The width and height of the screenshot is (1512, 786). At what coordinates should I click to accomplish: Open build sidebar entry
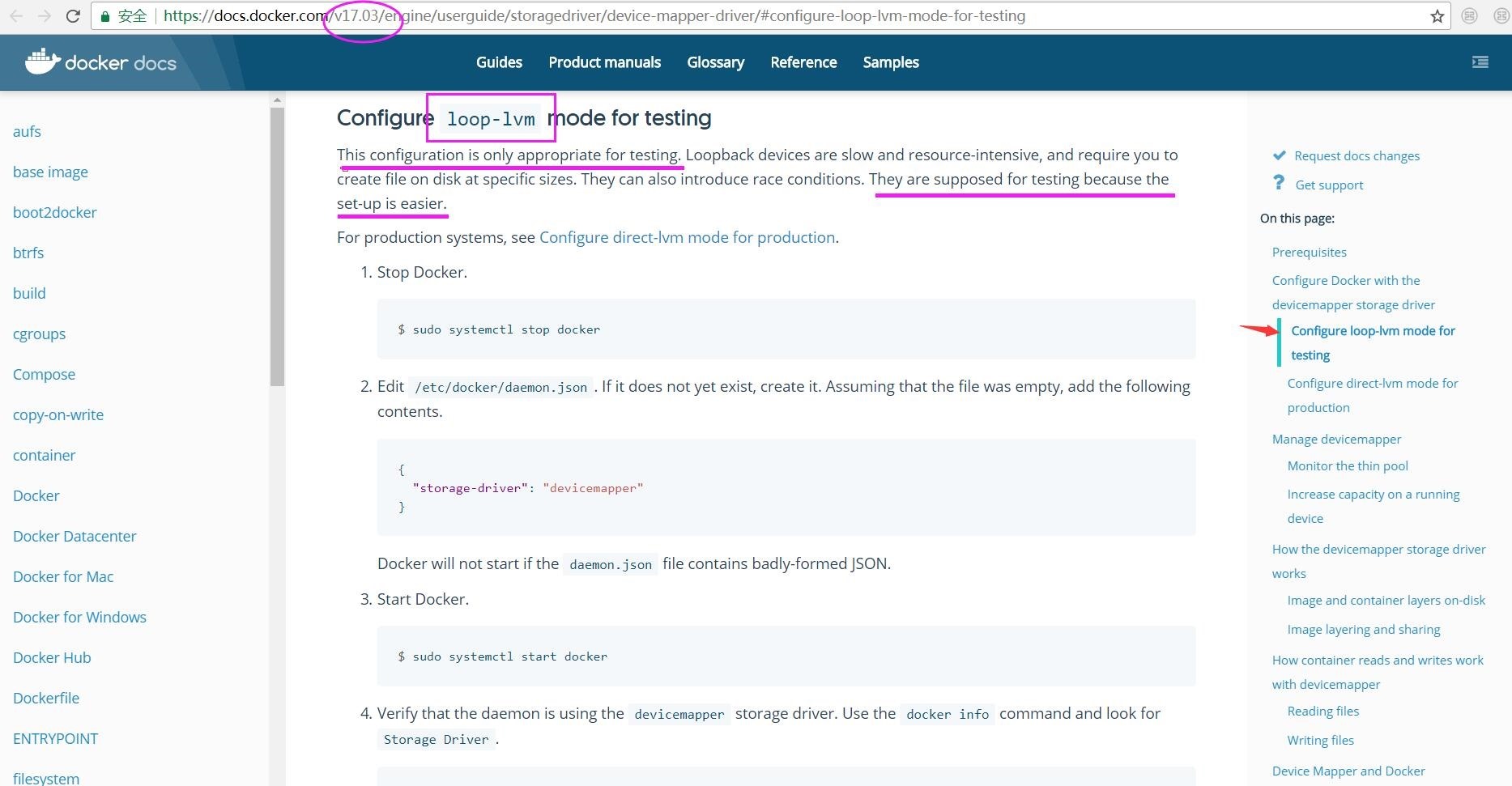point(29,293)
